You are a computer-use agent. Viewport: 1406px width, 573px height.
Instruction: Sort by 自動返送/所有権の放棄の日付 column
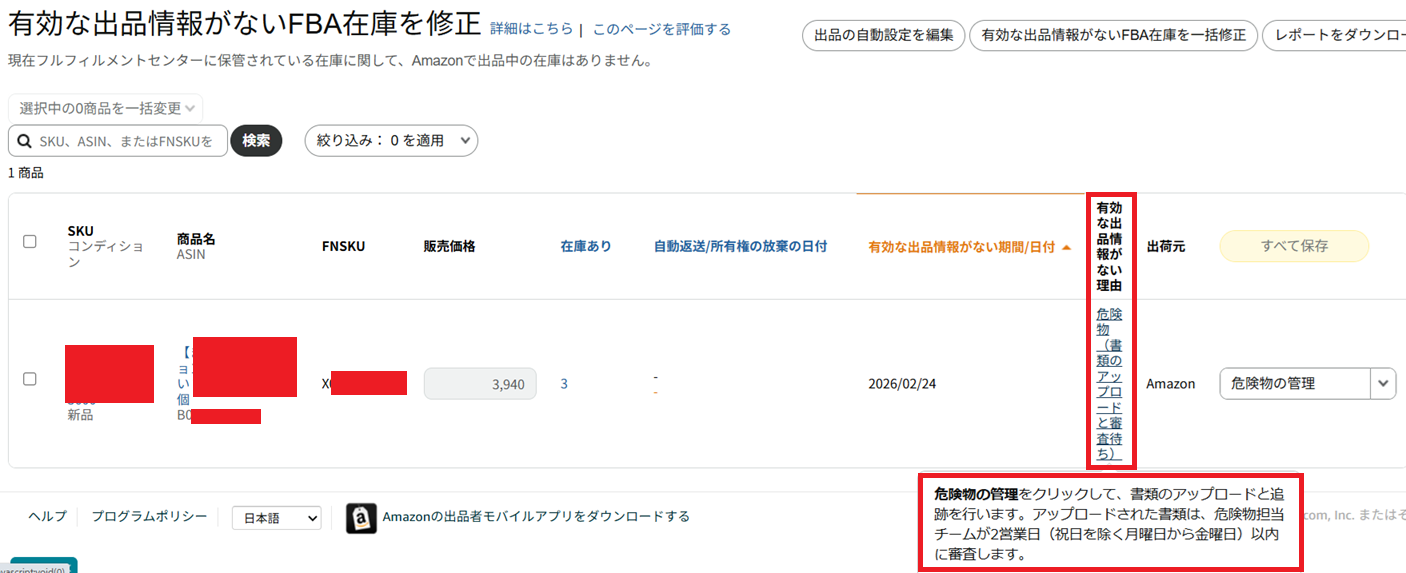click(x=740, y=246)
